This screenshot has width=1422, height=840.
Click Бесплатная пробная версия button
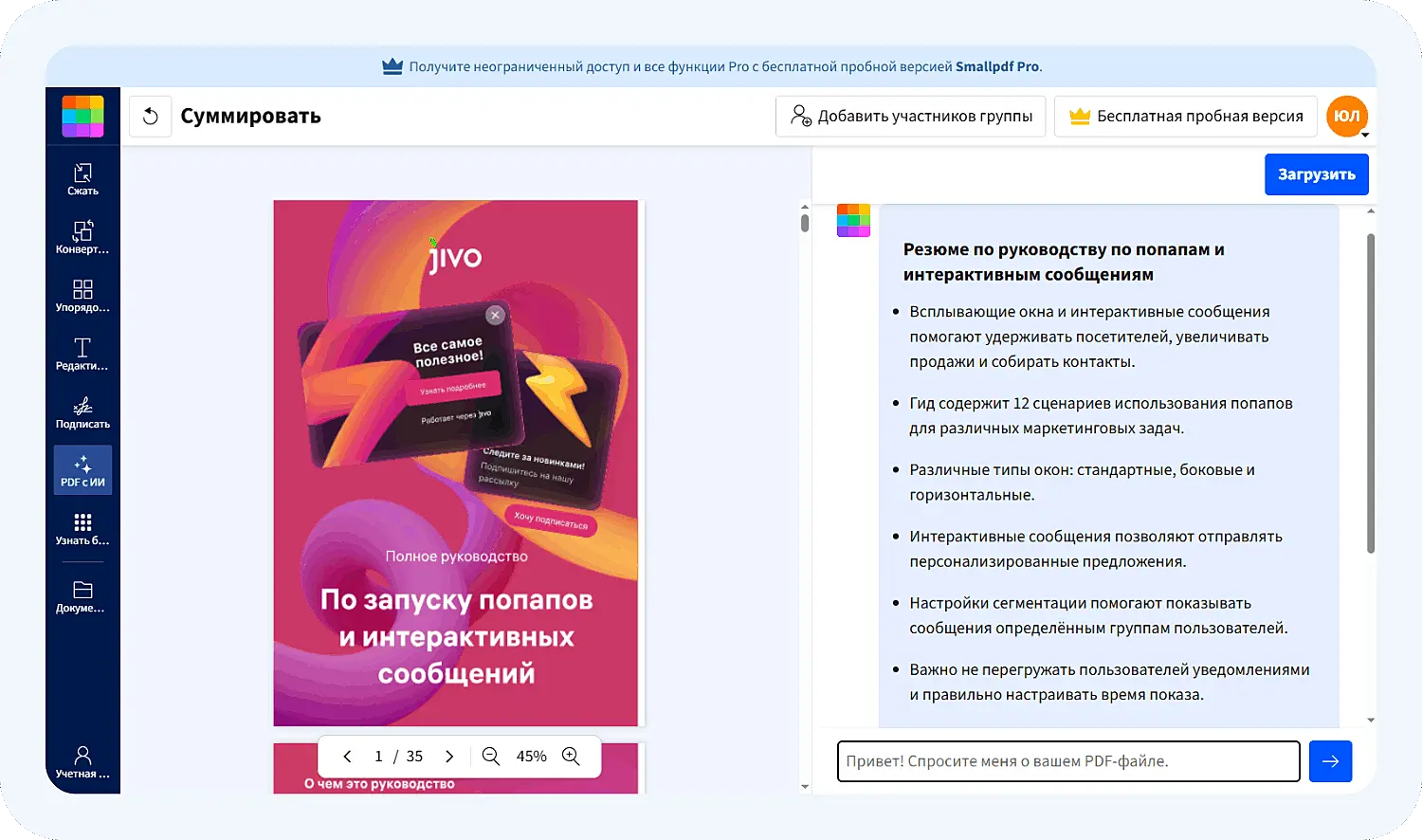tap(1186, 117)
